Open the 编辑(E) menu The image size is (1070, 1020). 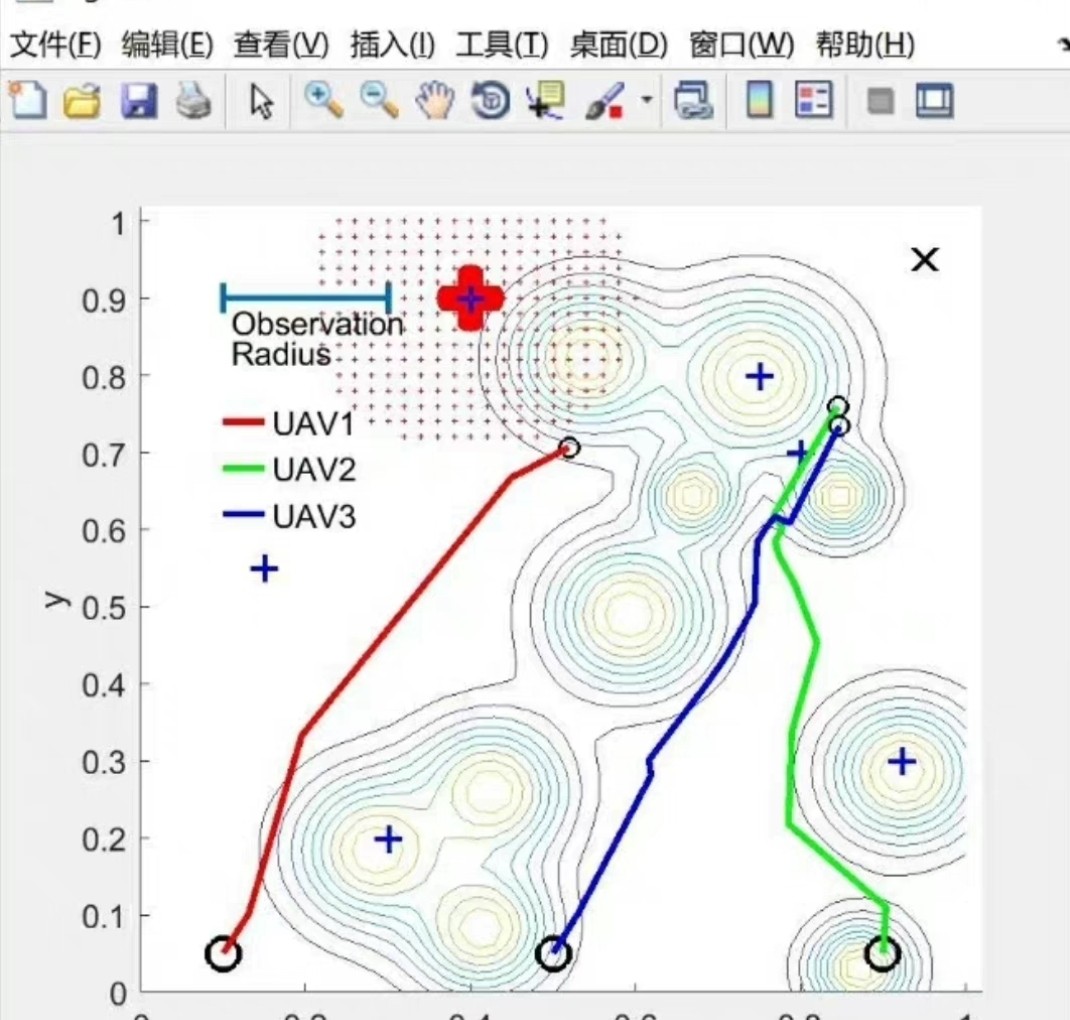[168, 45]
